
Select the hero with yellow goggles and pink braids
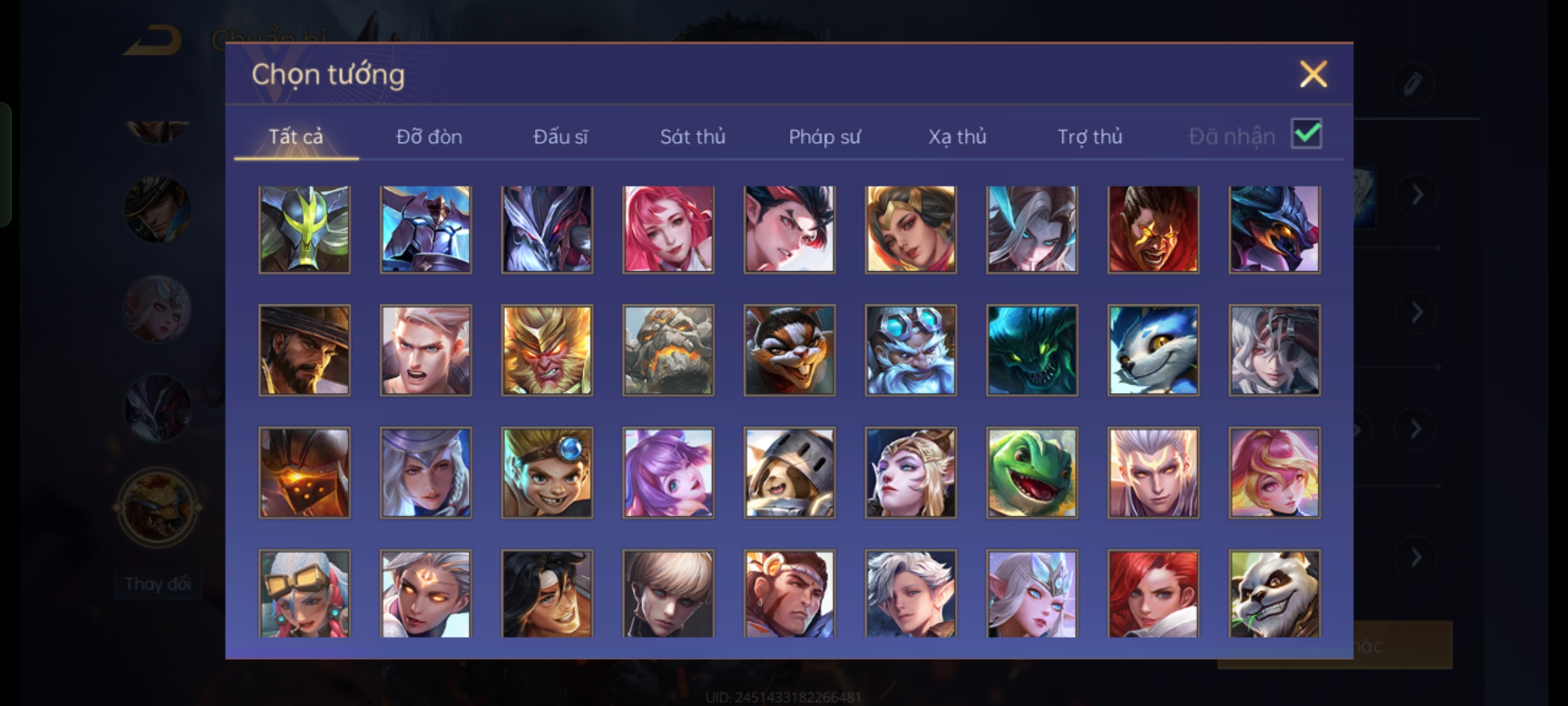click(x=304, y=594)
